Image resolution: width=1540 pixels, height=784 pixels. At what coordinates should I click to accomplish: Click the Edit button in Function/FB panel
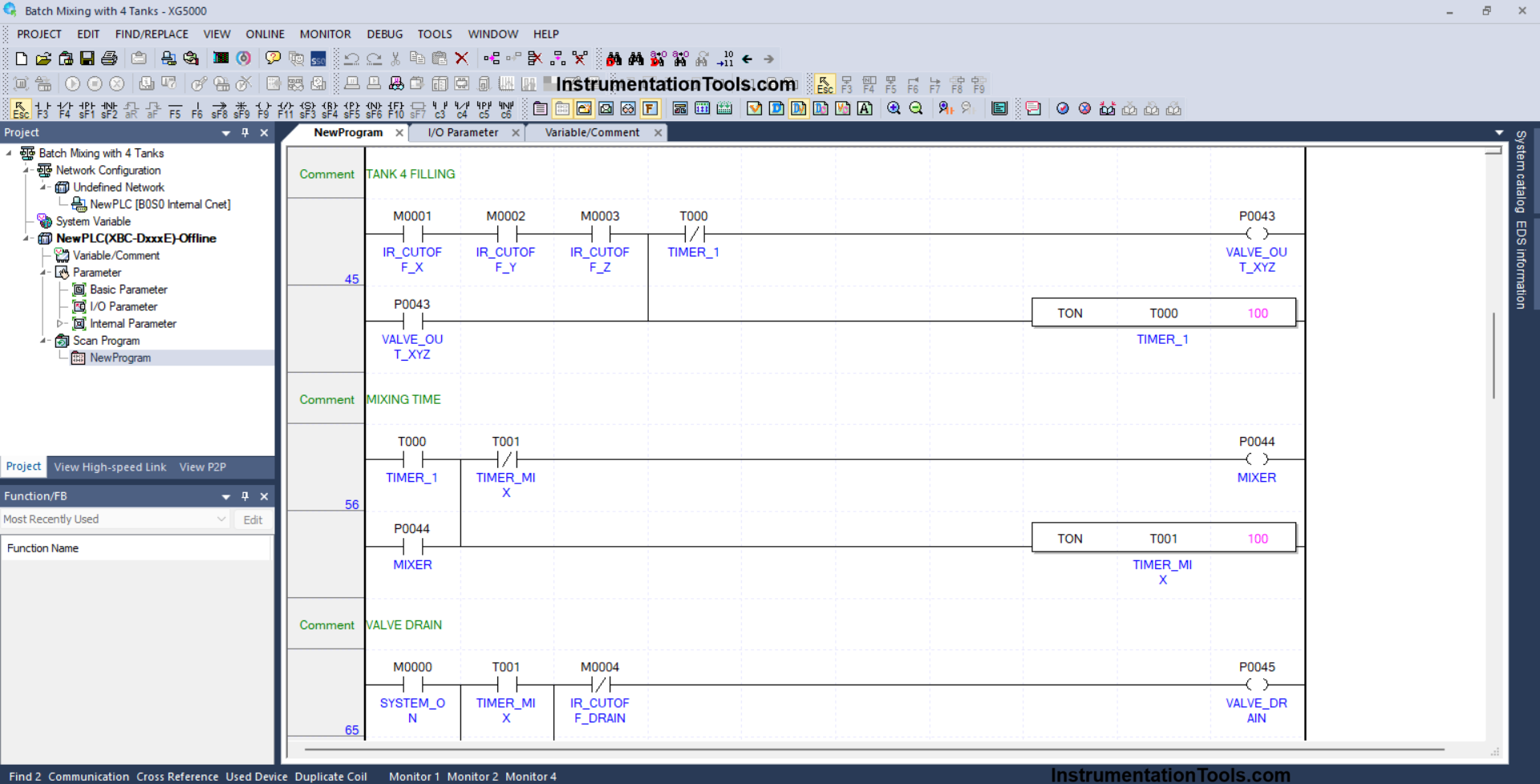[x=253, y=519]
